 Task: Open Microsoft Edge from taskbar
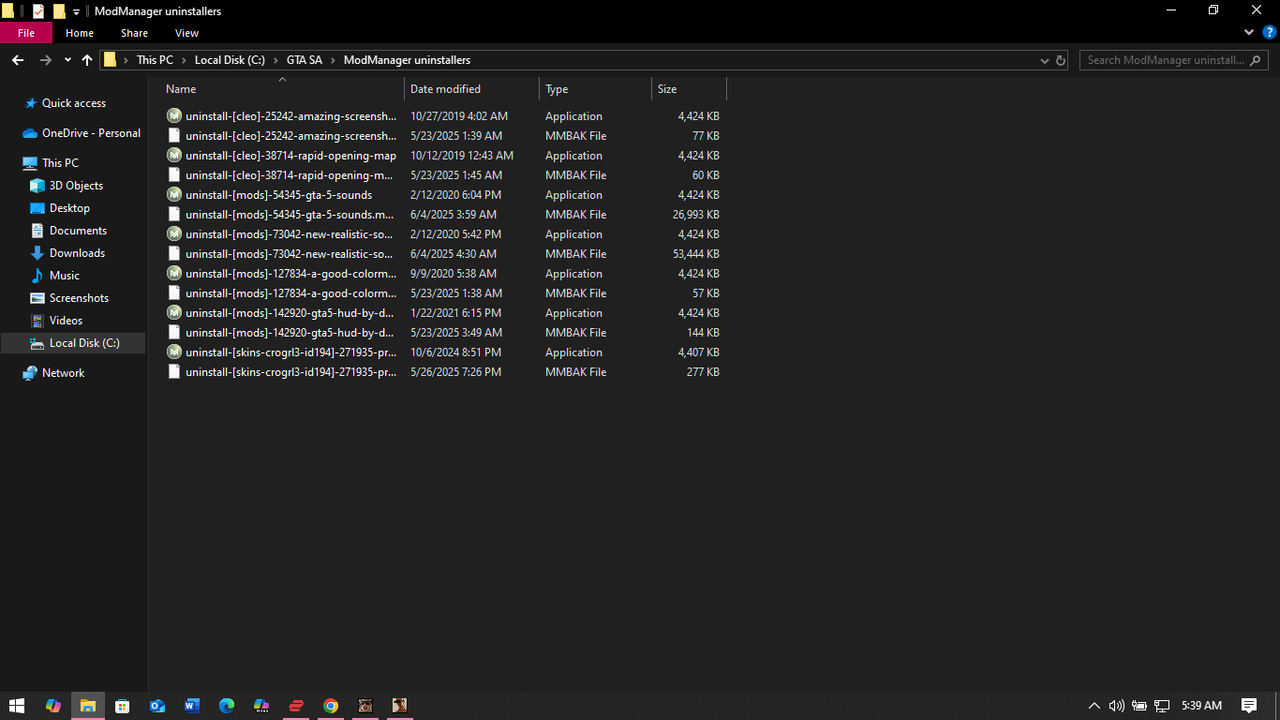click(x=227, y=706)
